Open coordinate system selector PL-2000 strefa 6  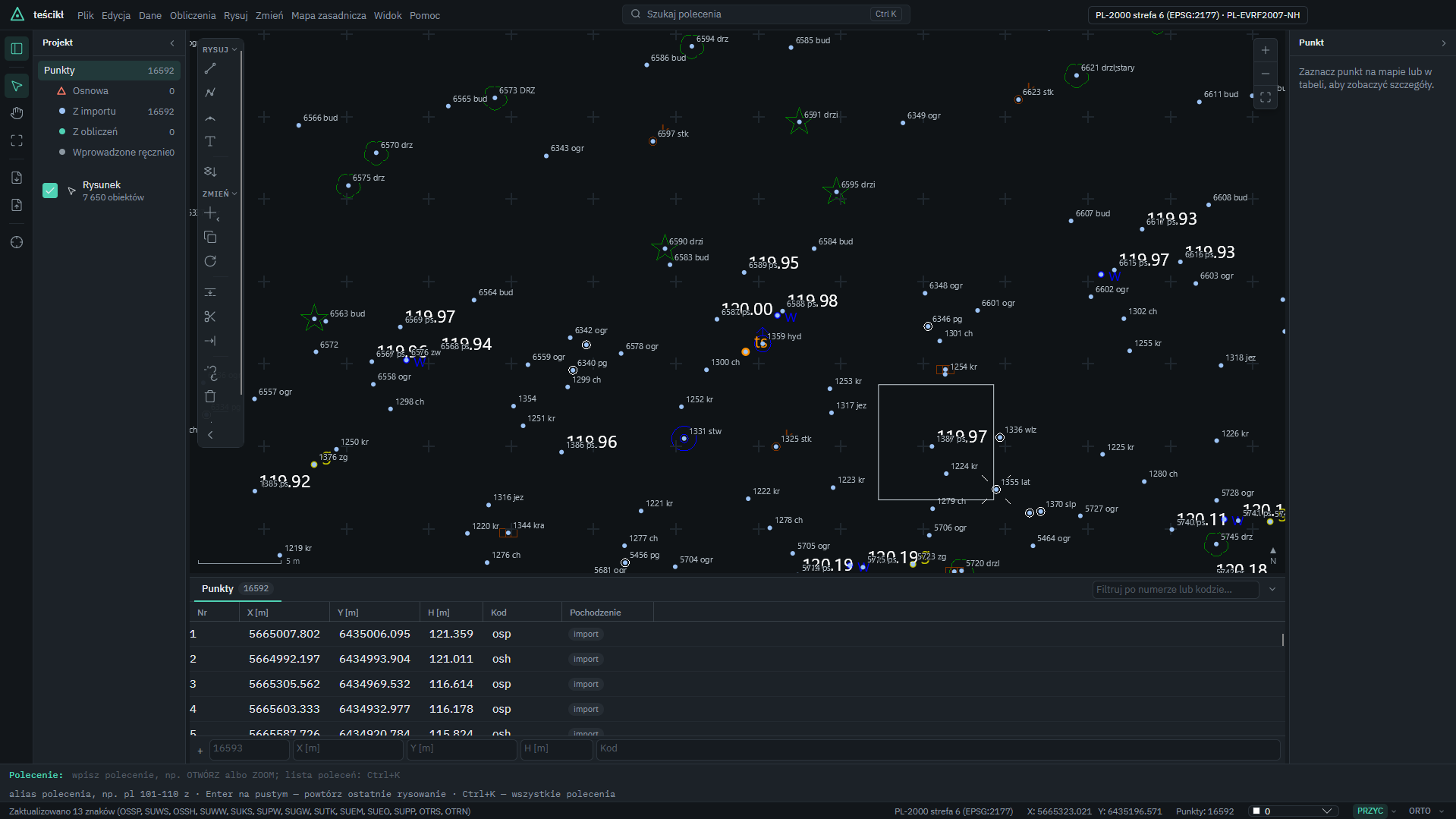pos(1197,14)
